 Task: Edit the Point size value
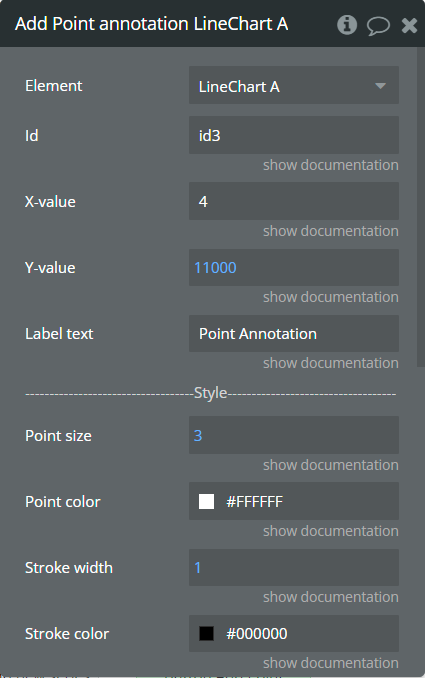pyautogui.click(x=294, y=435)
